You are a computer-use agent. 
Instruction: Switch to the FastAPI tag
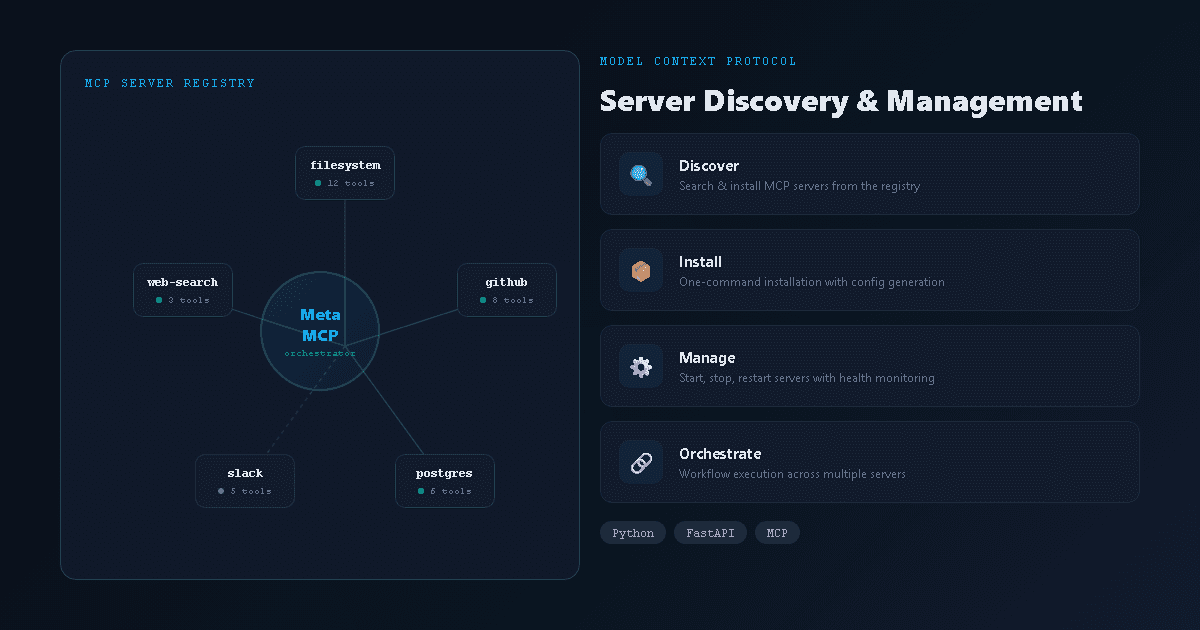pos(710,532)
